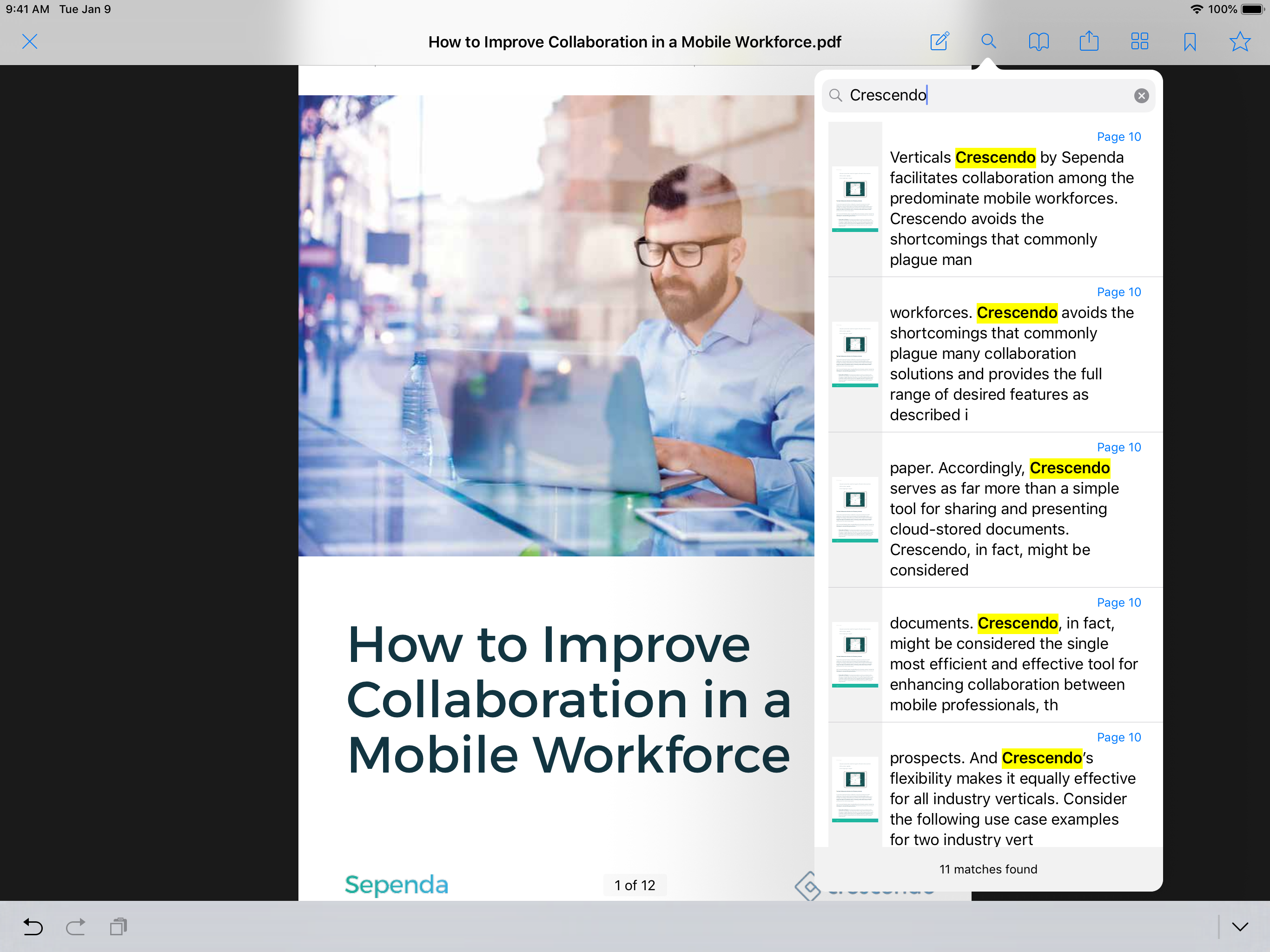Tap the search magnifier icon
The height and width of the screenshot is (952, 1270).
click(x=988, y=42)
